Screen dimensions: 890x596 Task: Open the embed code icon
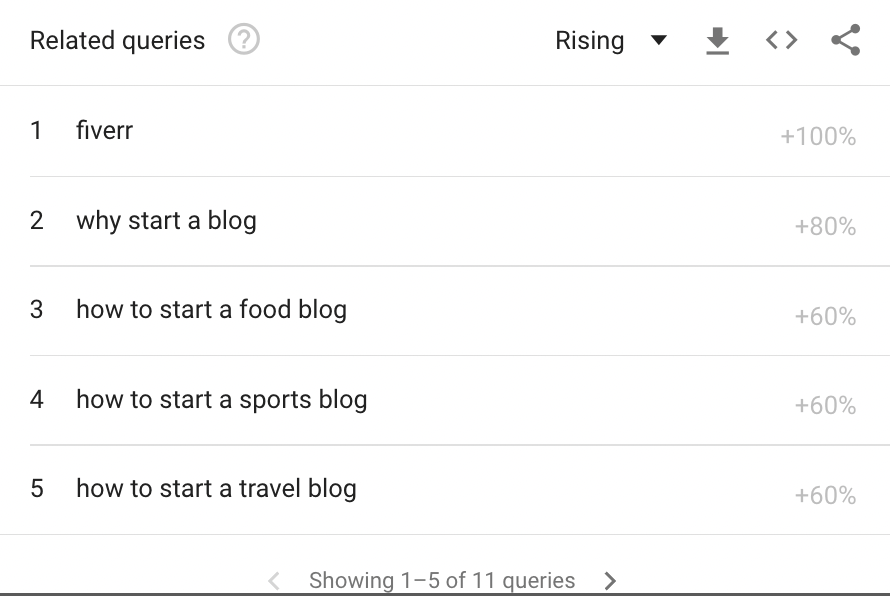[x=781, y=41]
